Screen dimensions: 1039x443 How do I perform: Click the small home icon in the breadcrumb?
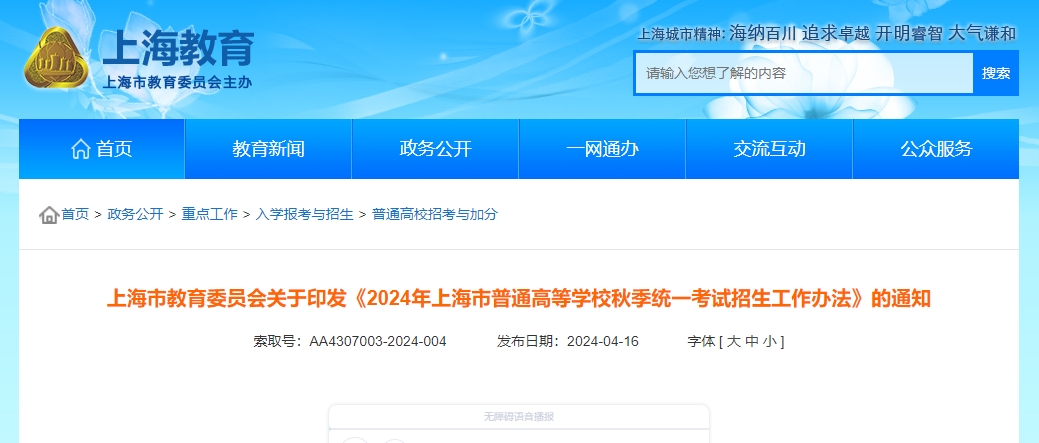[48, 215]
